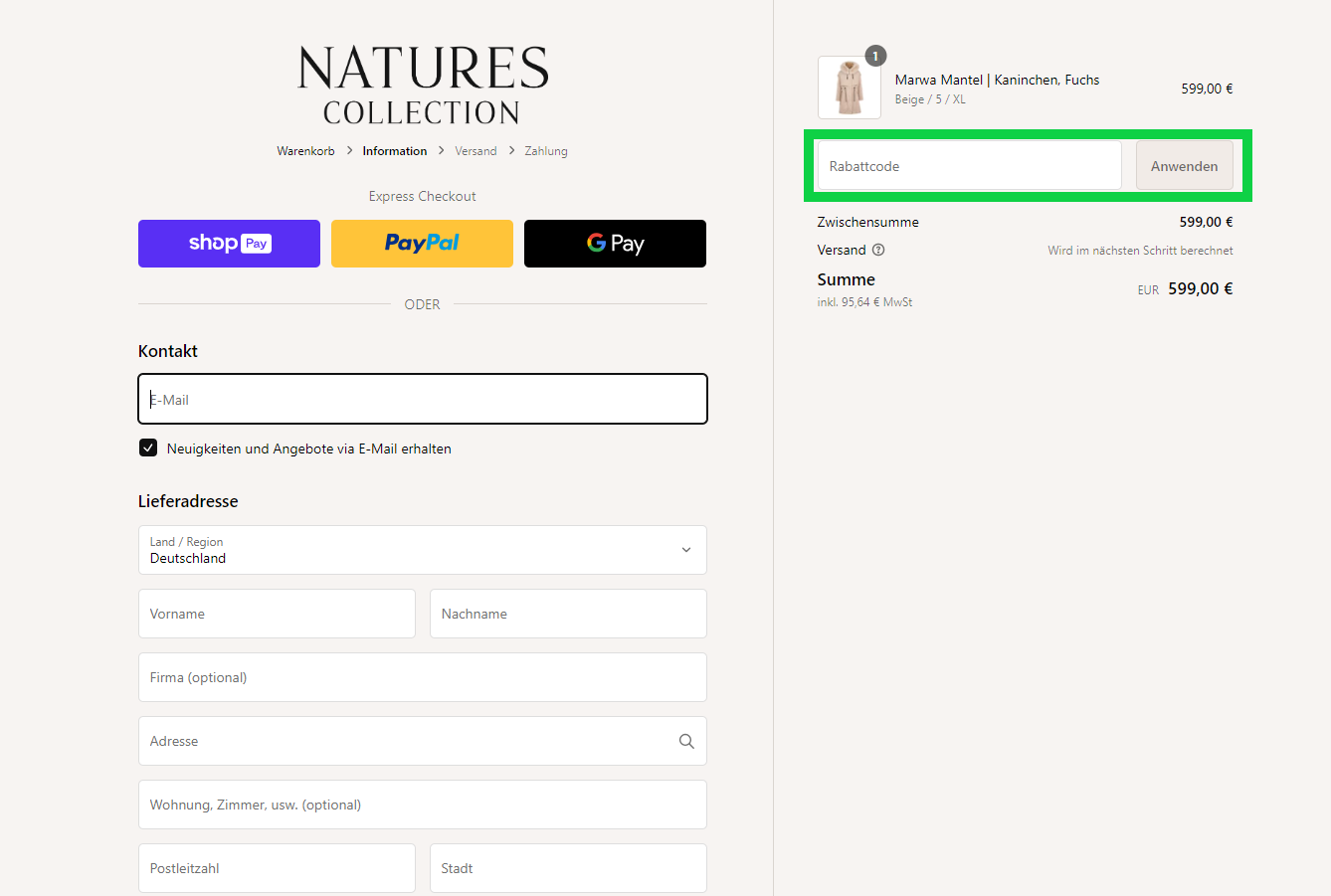Select the Wohnung, Zimmer, usw. field
1331x896 pixels.
tap(423, 805)
